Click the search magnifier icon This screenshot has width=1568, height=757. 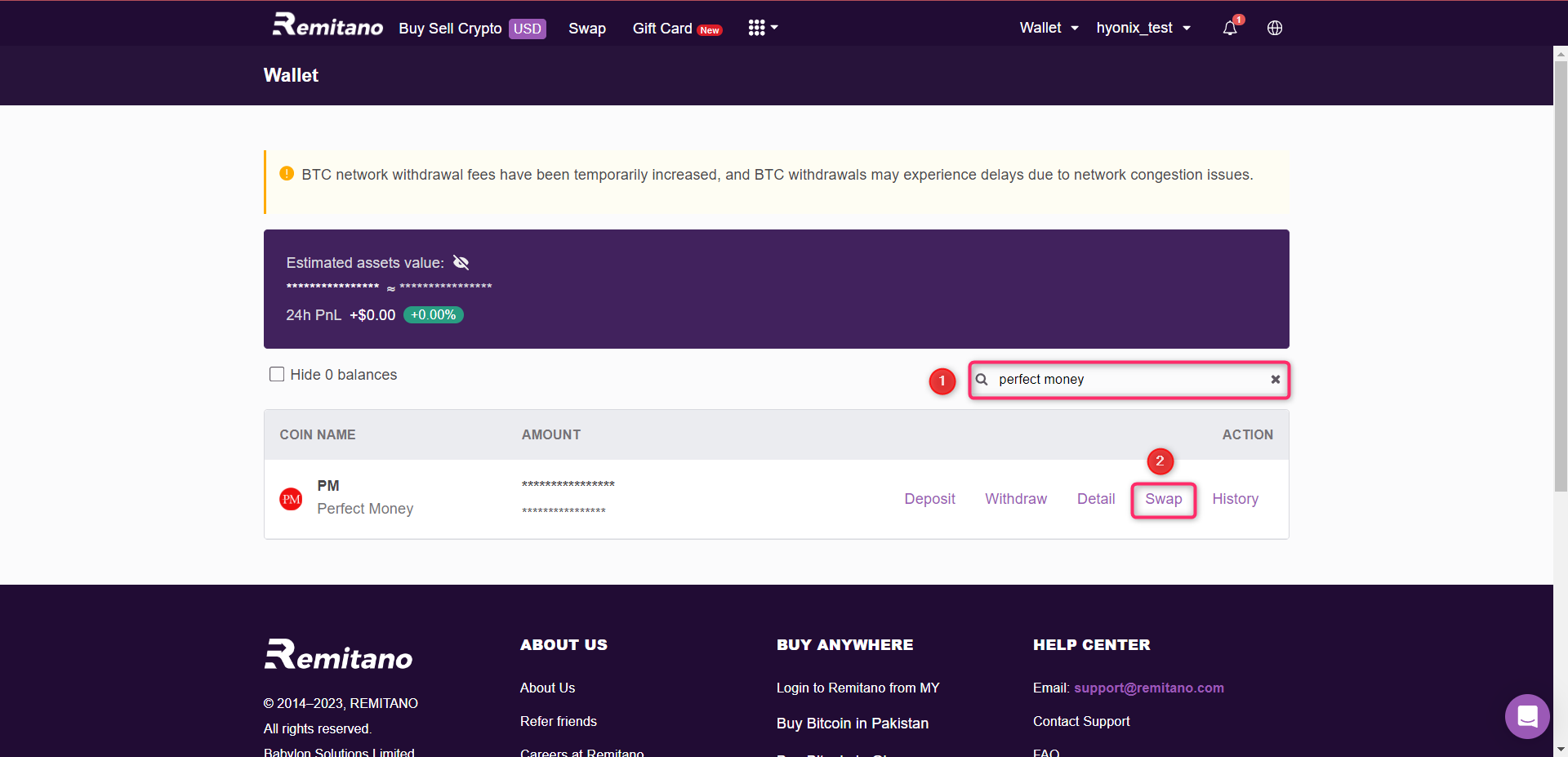point(982,379)
